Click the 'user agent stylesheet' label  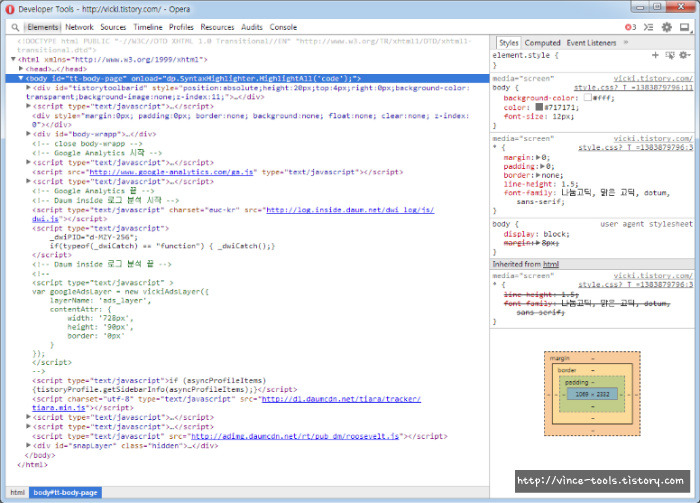(646, 224)
